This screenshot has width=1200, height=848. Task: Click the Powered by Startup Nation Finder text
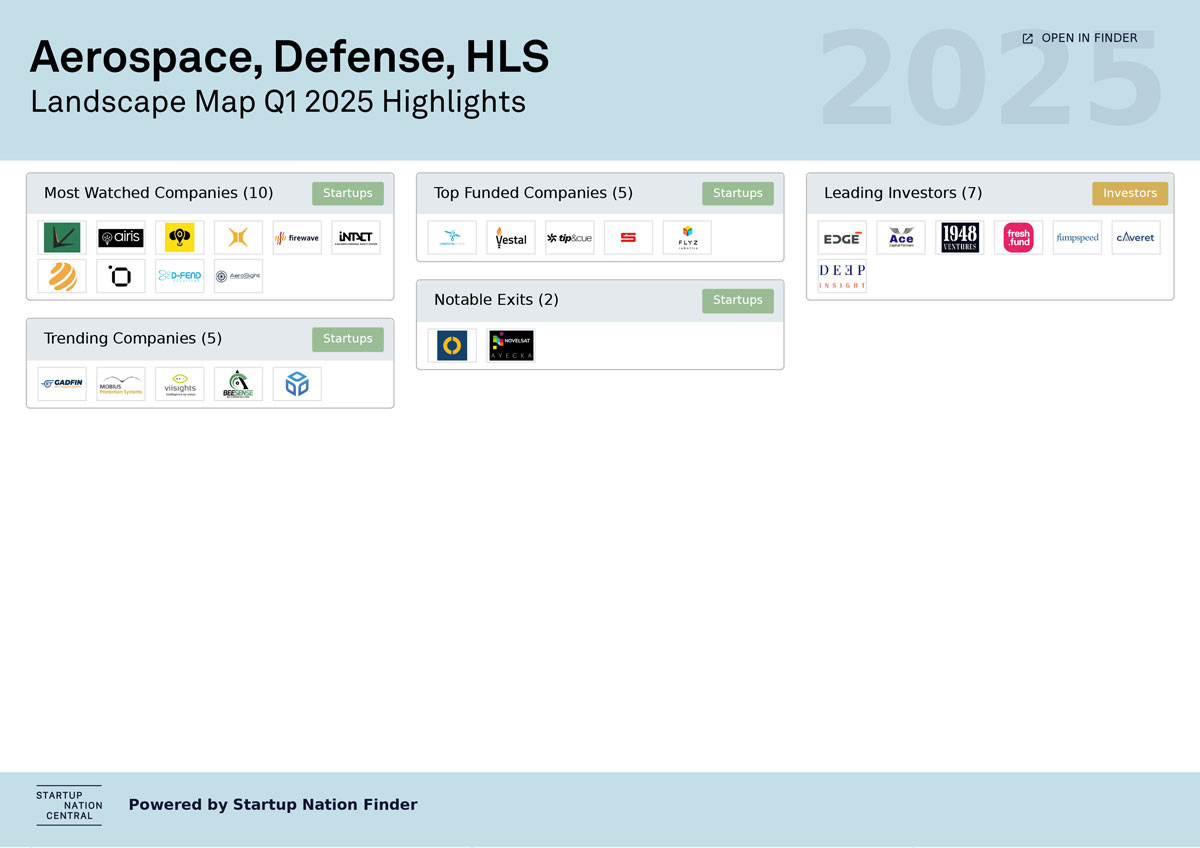[273, 805]
